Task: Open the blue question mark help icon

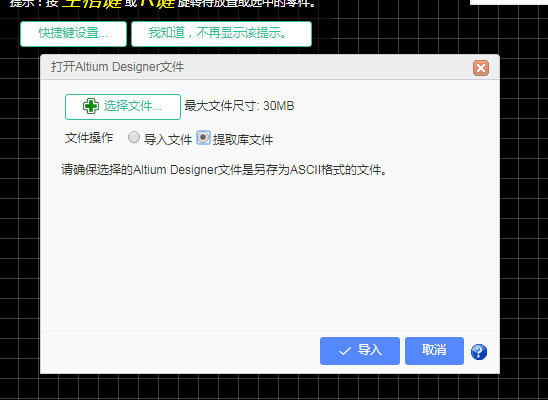Action: coord(478,351)
